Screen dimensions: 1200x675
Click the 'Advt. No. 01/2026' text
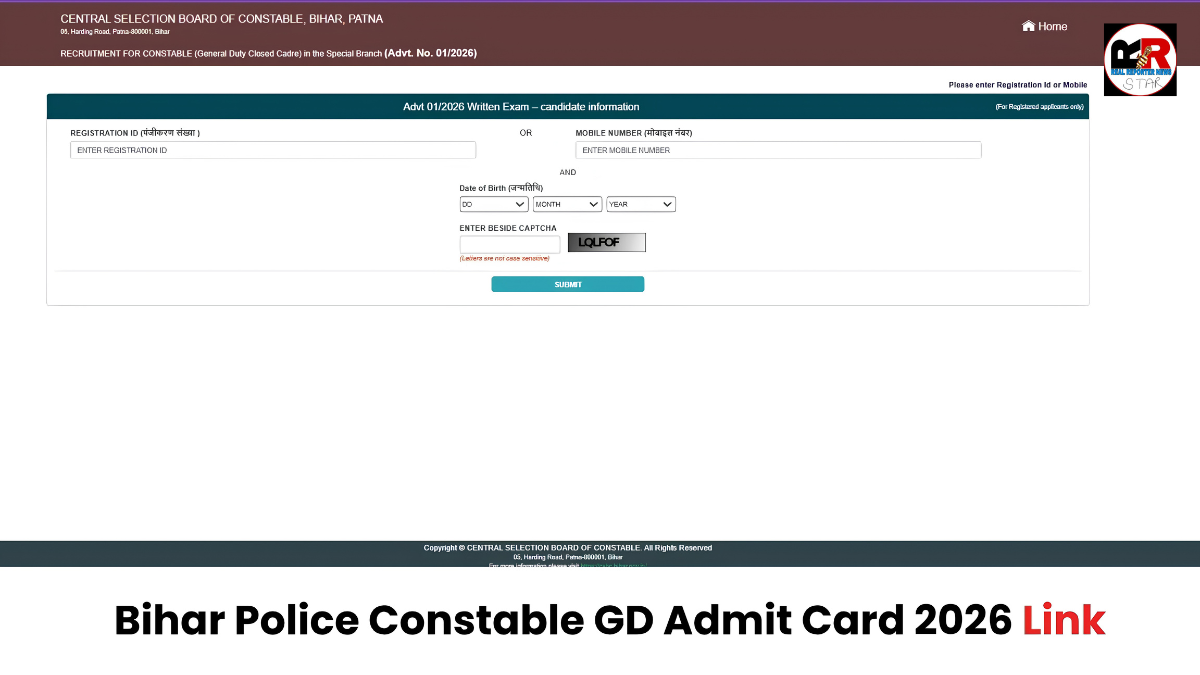pyautogui.click(x=431, y=53)
